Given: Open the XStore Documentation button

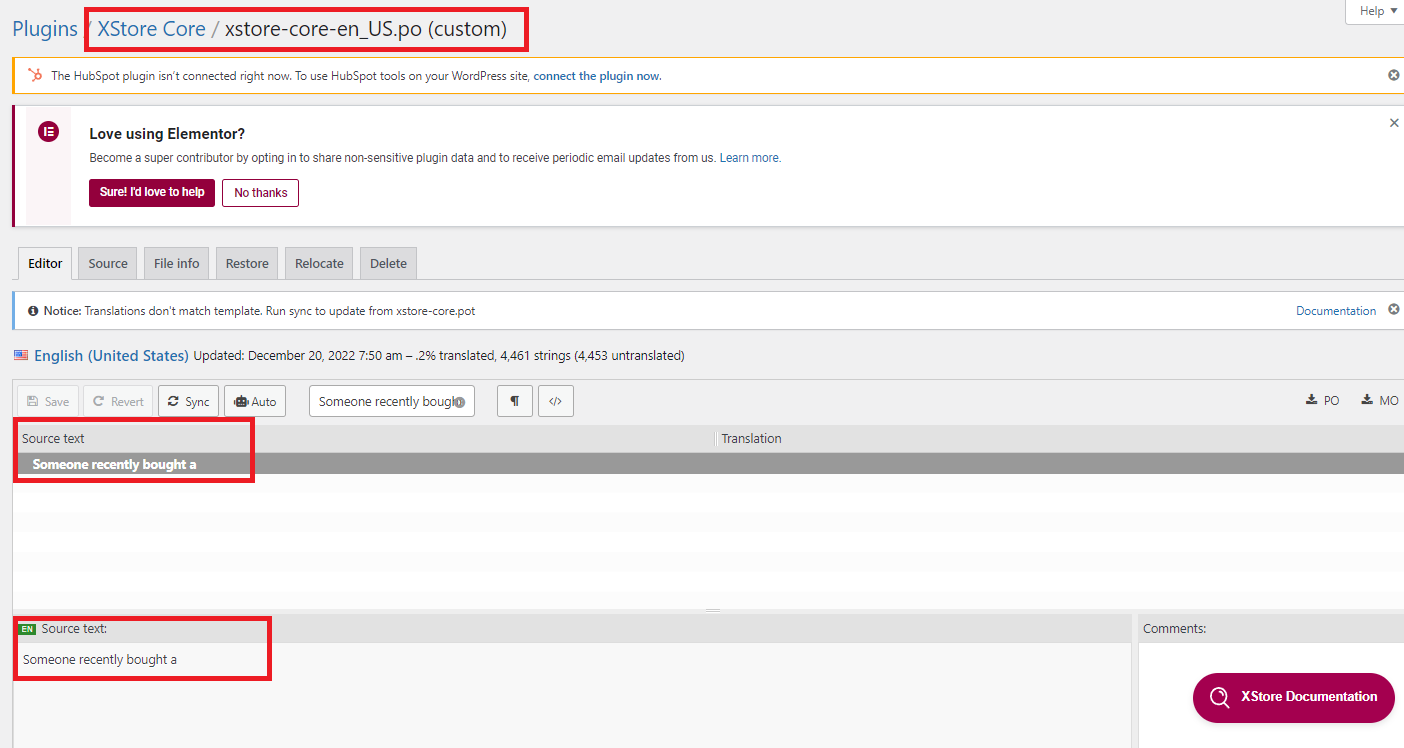Looking at the screenshot, I should click(x=1294, y=697).
